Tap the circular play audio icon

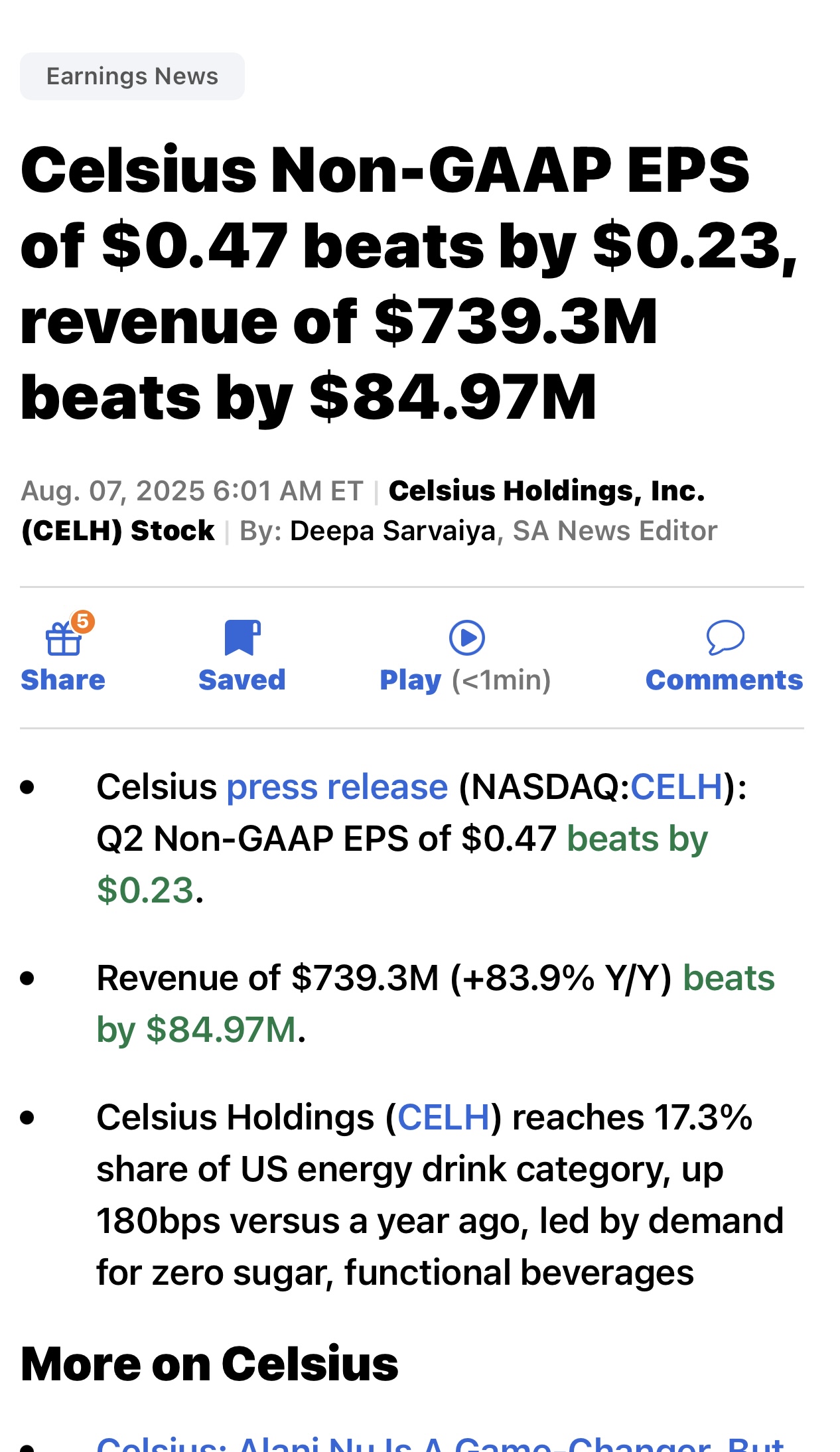point(467,638)
